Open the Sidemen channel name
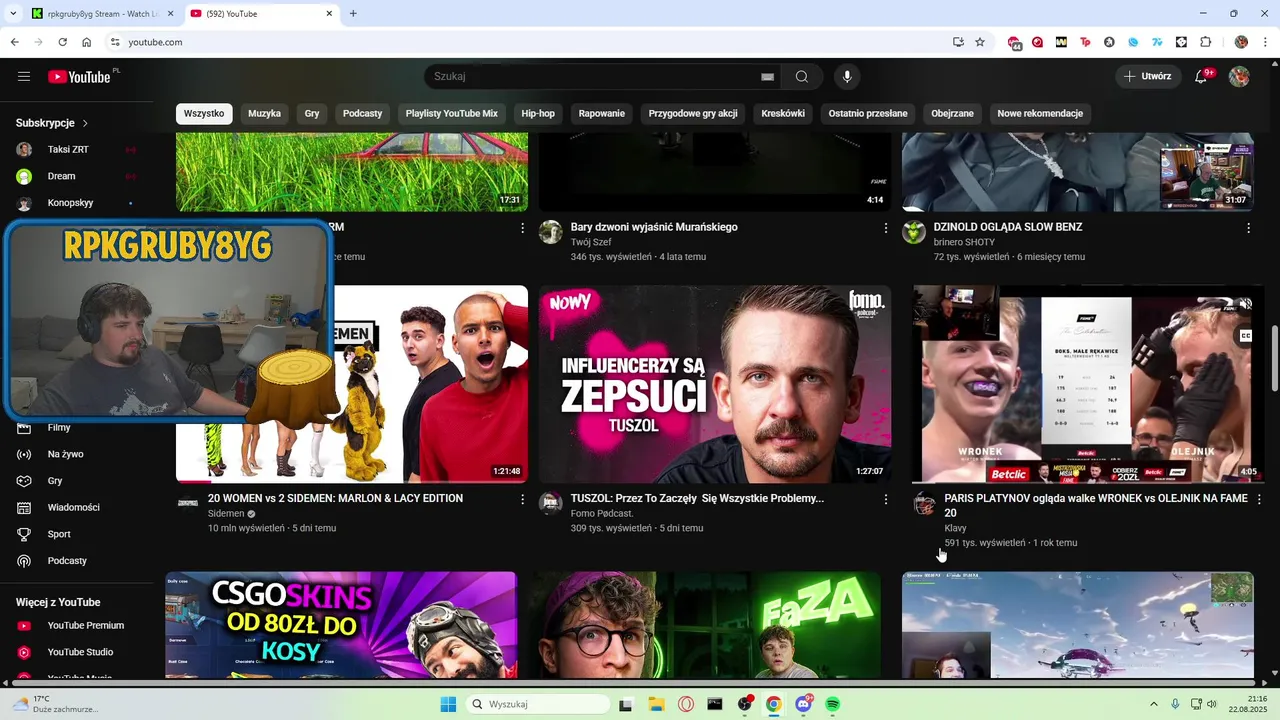 [x=226, y=514]
